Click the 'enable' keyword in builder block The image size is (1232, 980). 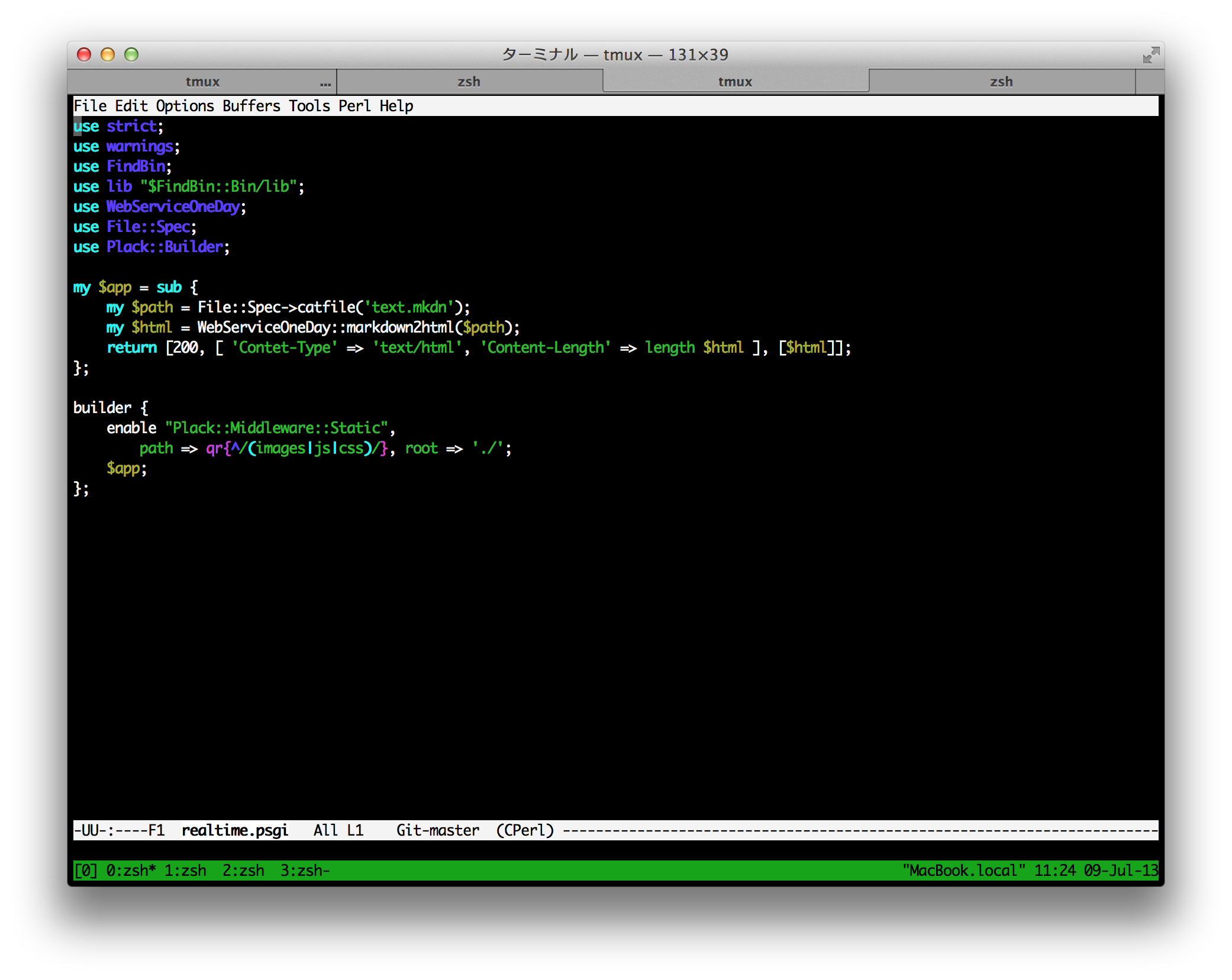[x=131, y=428]
